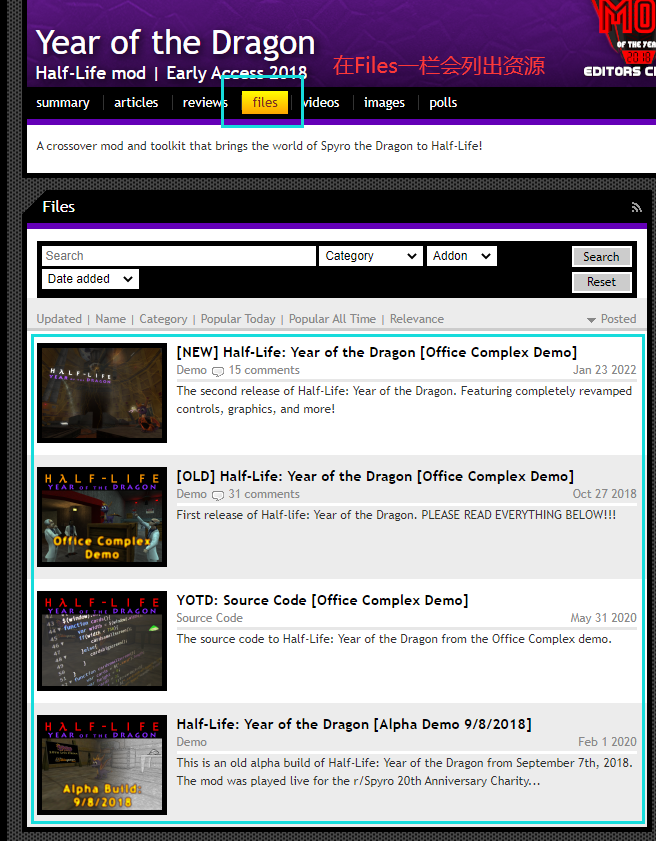Click the Source Code category label
This screenshot has height=841, width=656.
[x=209, y=618]
